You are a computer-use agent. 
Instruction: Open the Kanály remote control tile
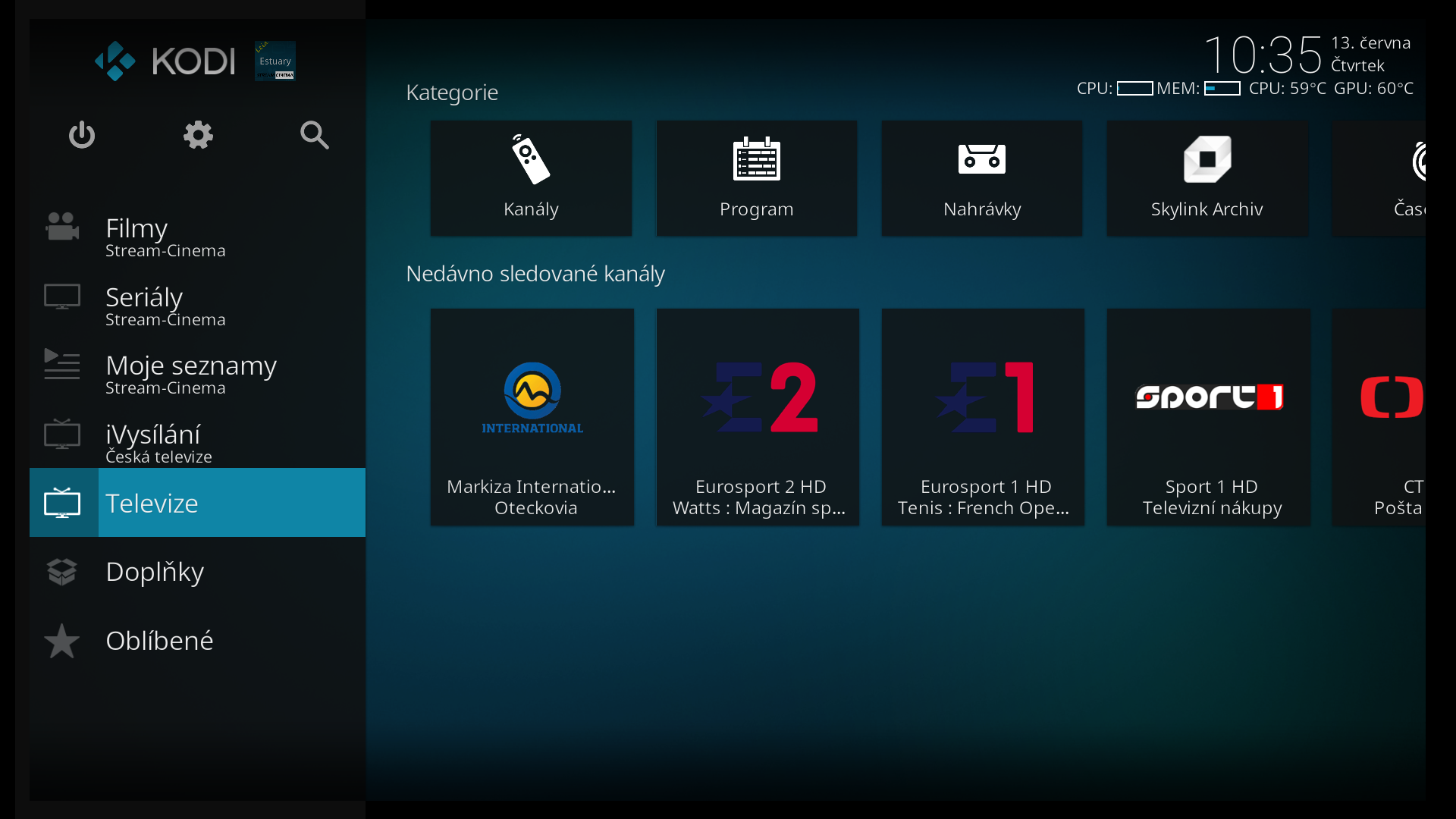click(x=531, y=178)
